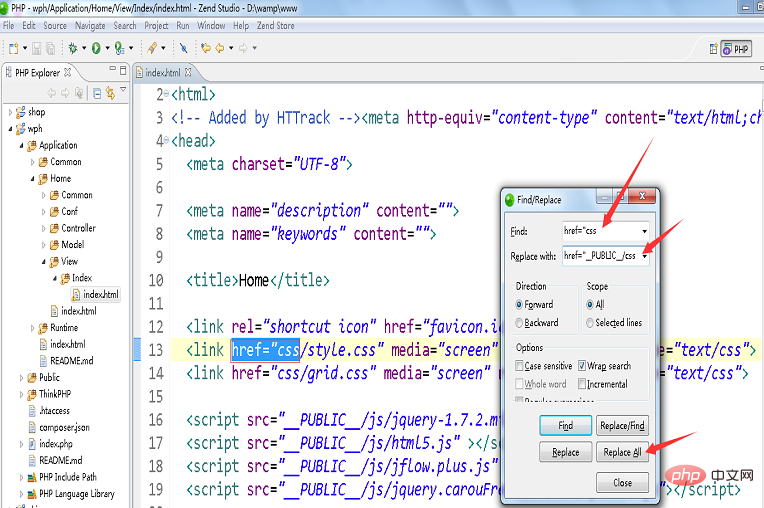This screenshot has width=764, height=508.
Task: Click the Debug bug toolbar icon
Action: [x=73, y=48]
